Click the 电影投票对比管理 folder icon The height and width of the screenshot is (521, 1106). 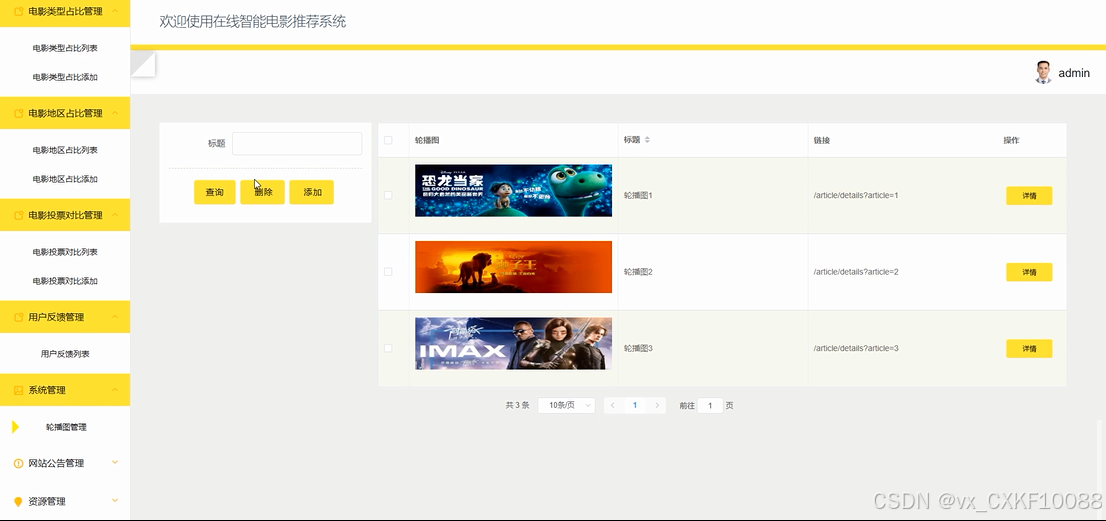(19, 215)
